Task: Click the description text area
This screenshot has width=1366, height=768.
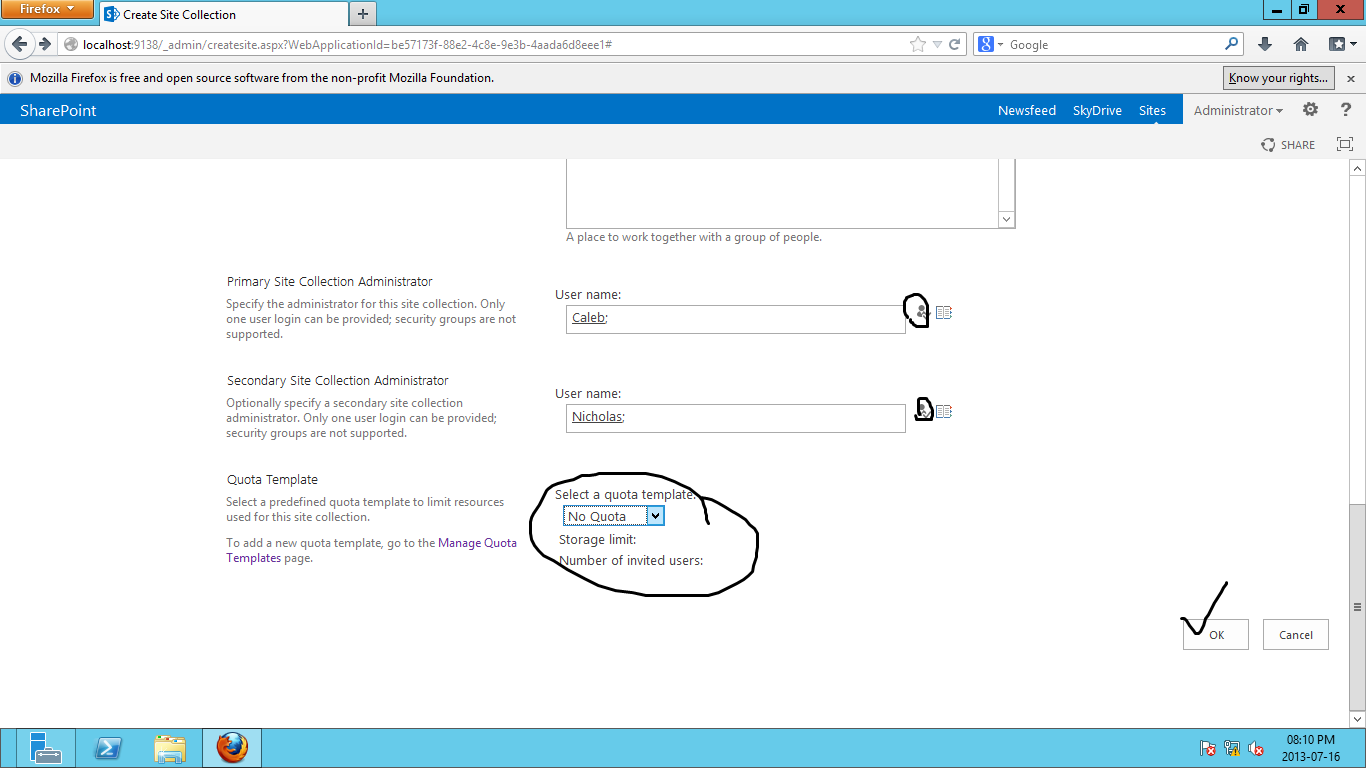Action: click(x=782, y=193)
